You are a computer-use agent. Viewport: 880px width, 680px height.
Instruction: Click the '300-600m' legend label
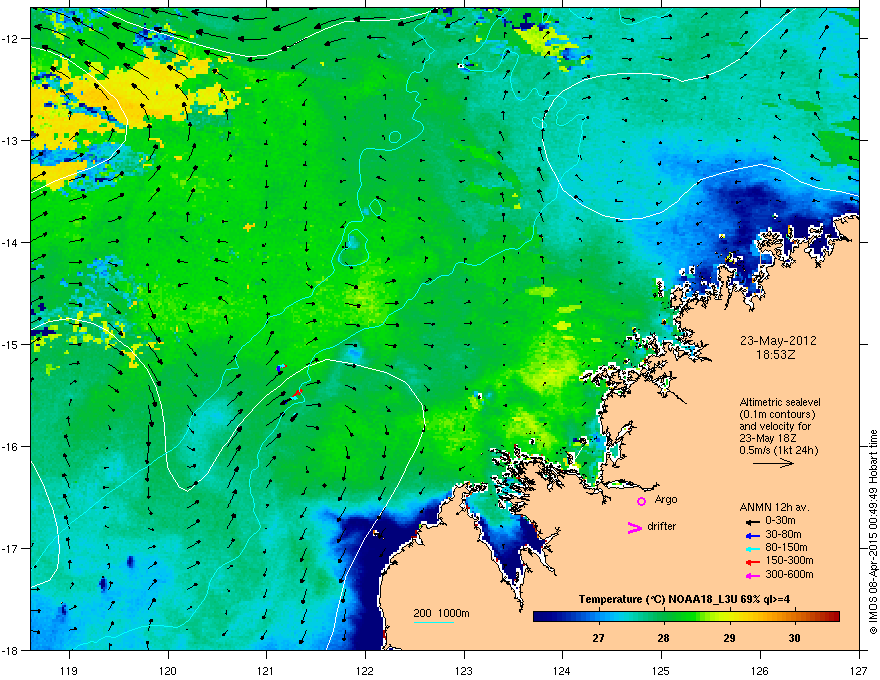click(789, 574)
